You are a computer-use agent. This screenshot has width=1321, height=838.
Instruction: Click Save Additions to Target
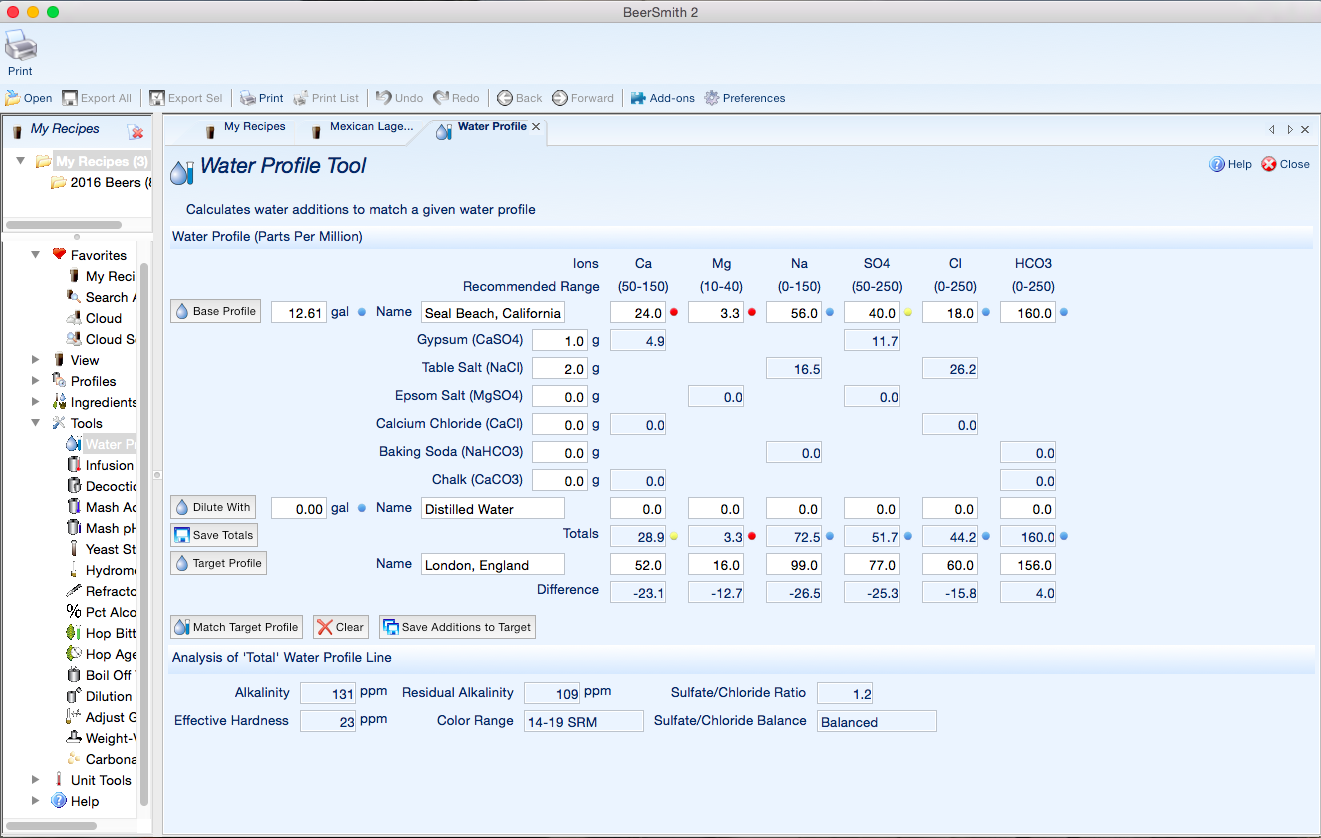[x=457, y=627]
